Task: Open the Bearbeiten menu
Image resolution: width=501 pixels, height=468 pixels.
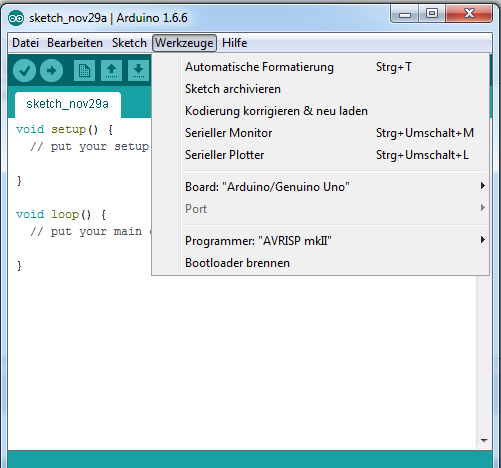Action: 75,43
